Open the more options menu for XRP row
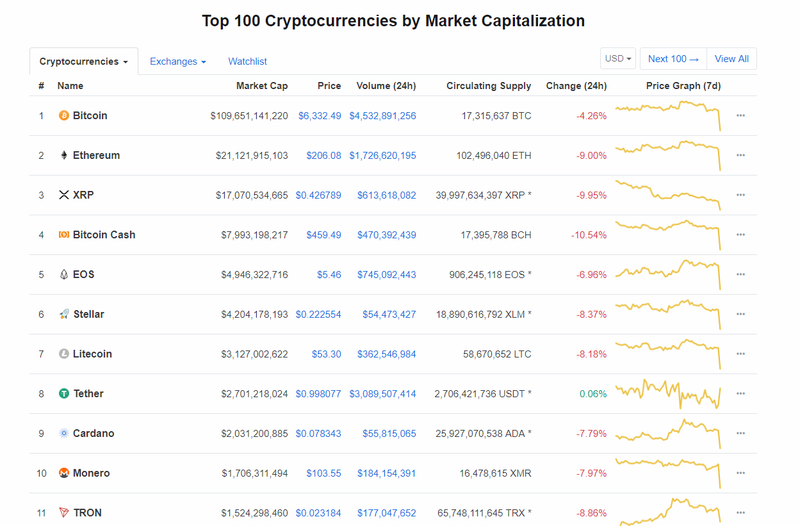The width and height of the screenshot is (800, 526). pos(740,195)
